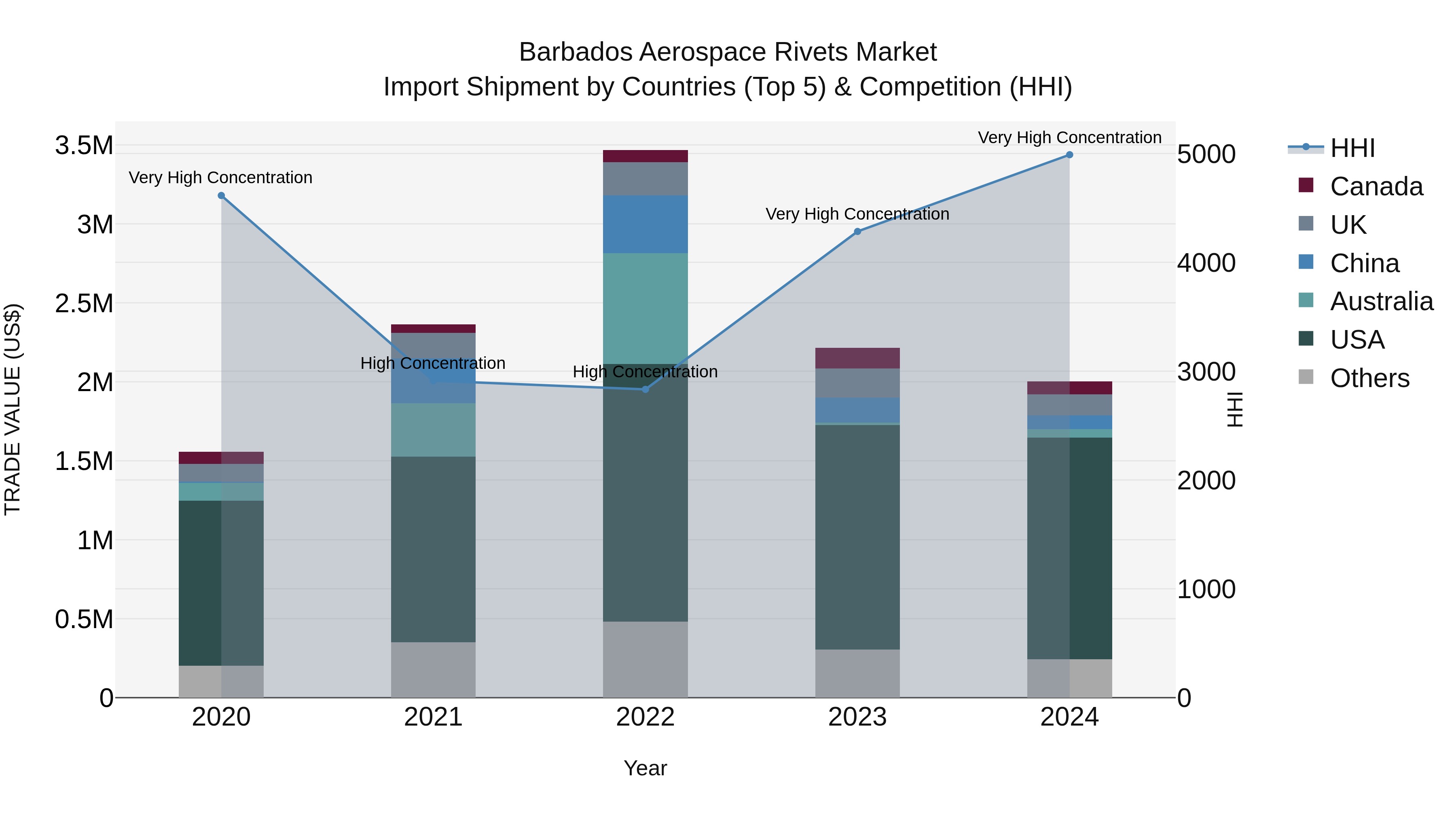Select the 2022 Australia bar segment

645,309
